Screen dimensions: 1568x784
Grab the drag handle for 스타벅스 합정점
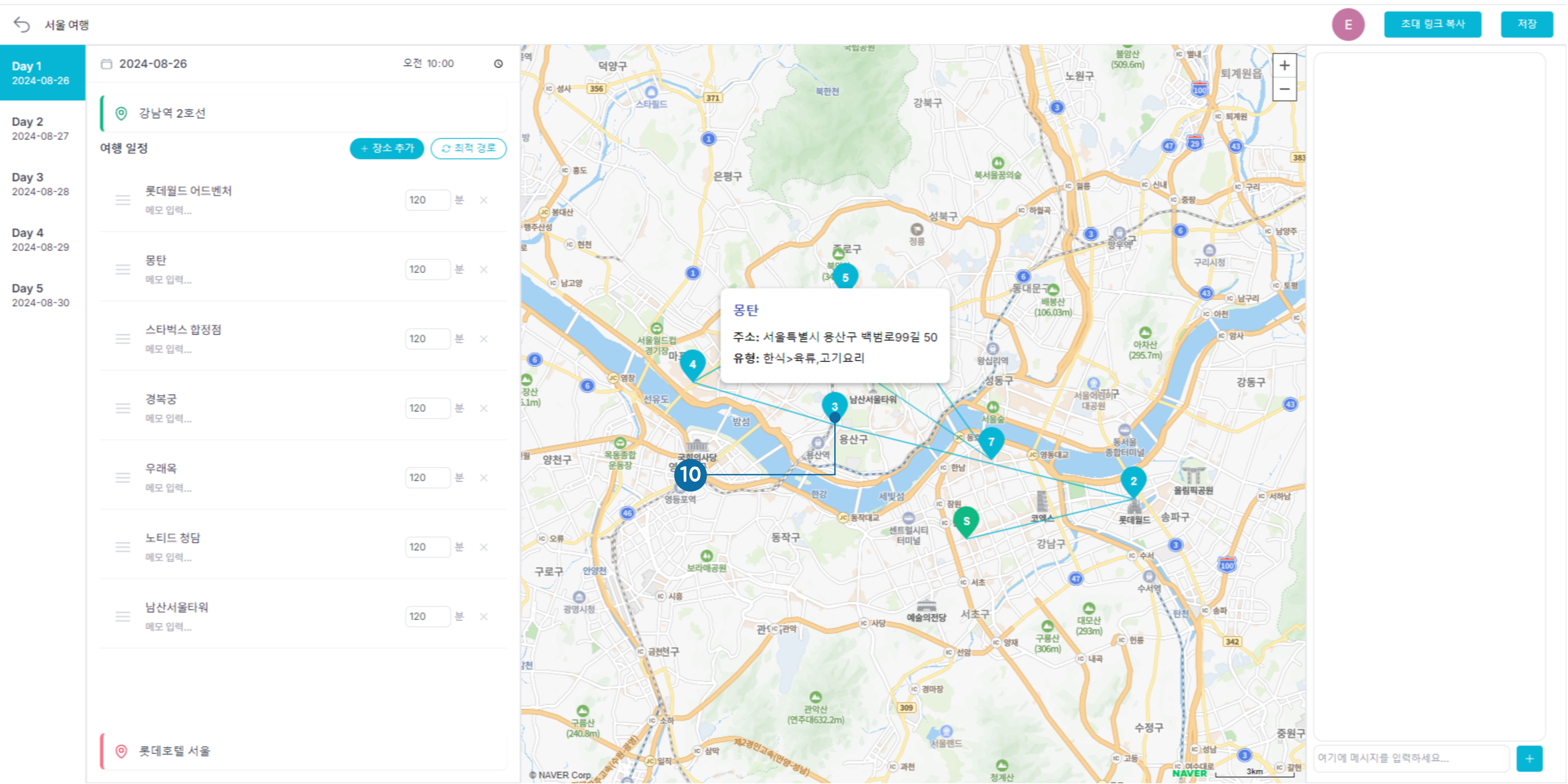pyautogui.click(x=123, y=339)
